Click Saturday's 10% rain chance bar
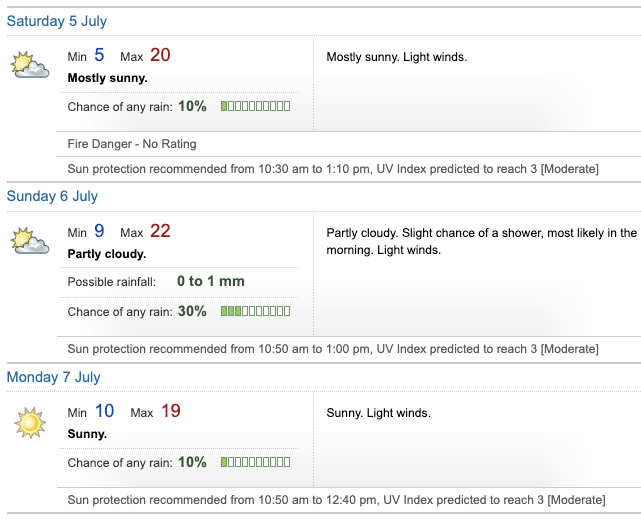641x519 pixels. click(x=255, y=106)
